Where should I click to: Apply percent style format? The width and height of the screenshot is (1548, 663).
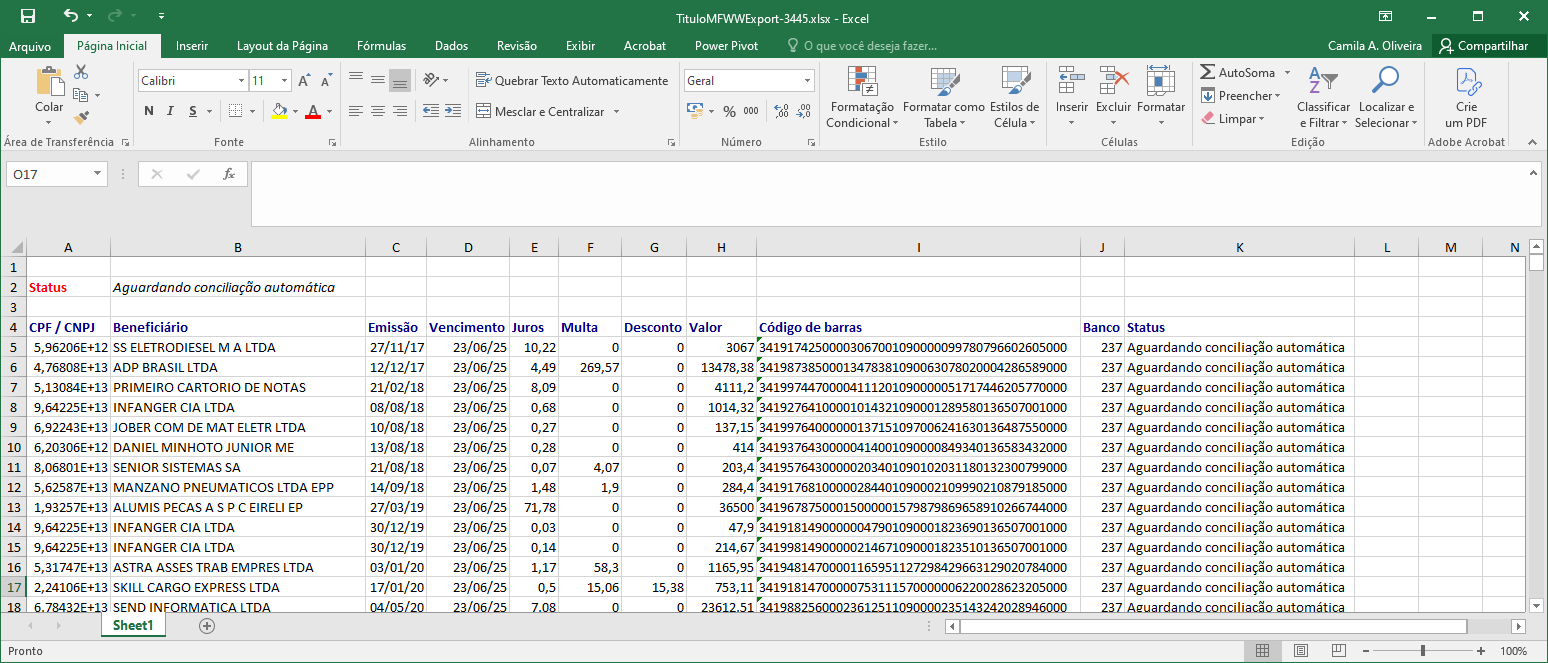729,111
